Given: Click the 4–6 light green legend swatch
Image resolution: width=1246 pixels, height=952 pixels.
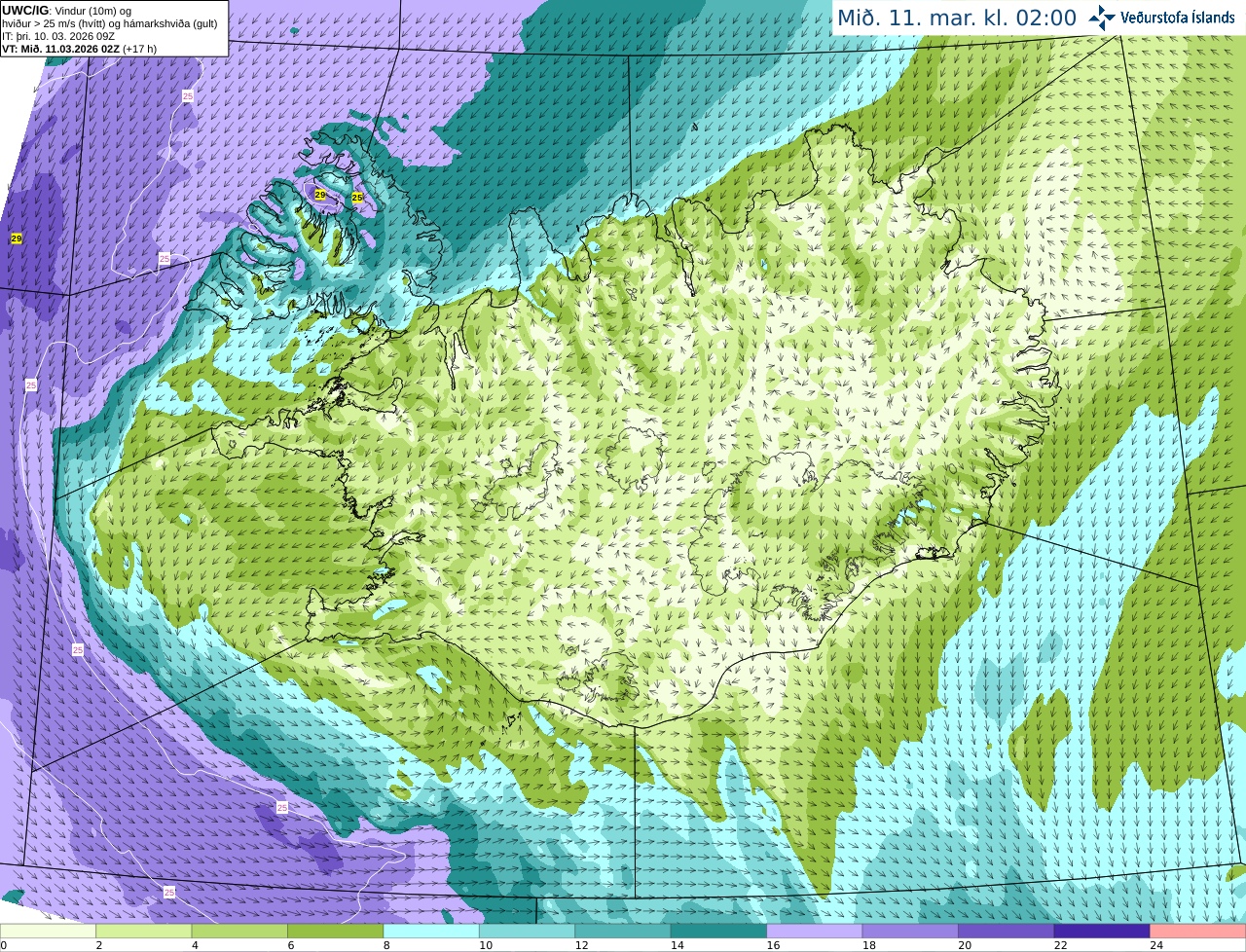Looking at the screenshot, I should (x=239, y=932).
